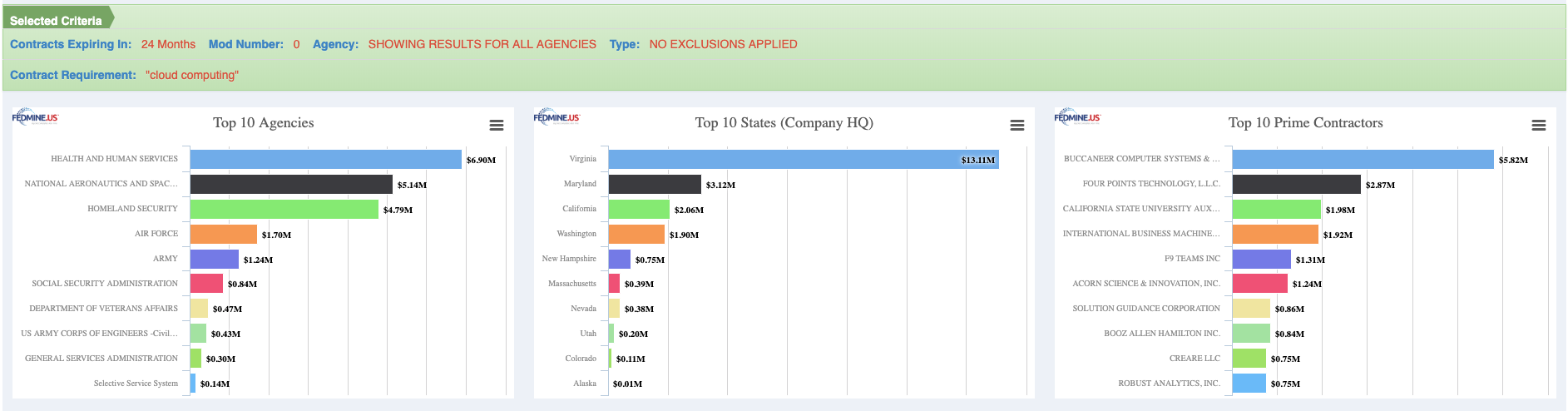Click the 'Utah' axis label
This screenshot has width=1568, height=411.
588,334
